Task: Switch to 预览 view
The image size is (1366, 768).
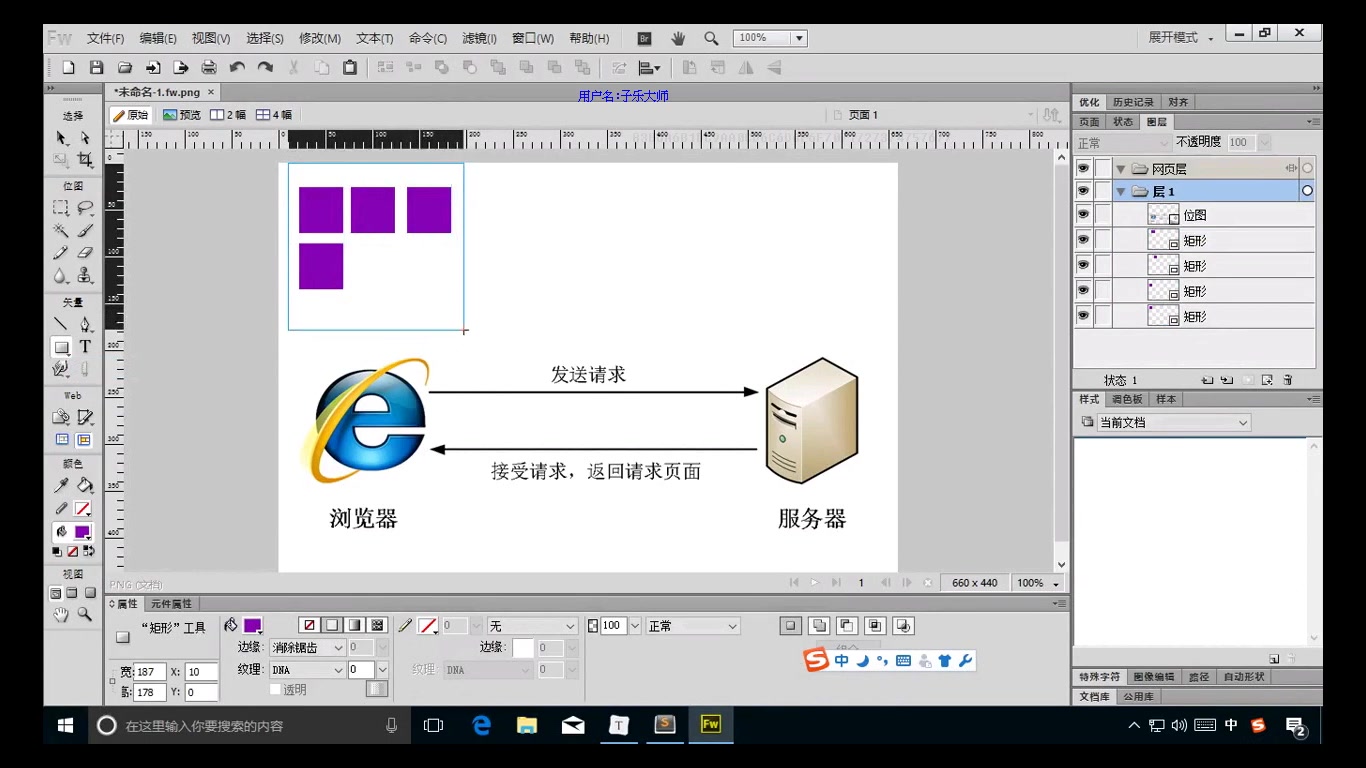Action: (x=182, y=115)
